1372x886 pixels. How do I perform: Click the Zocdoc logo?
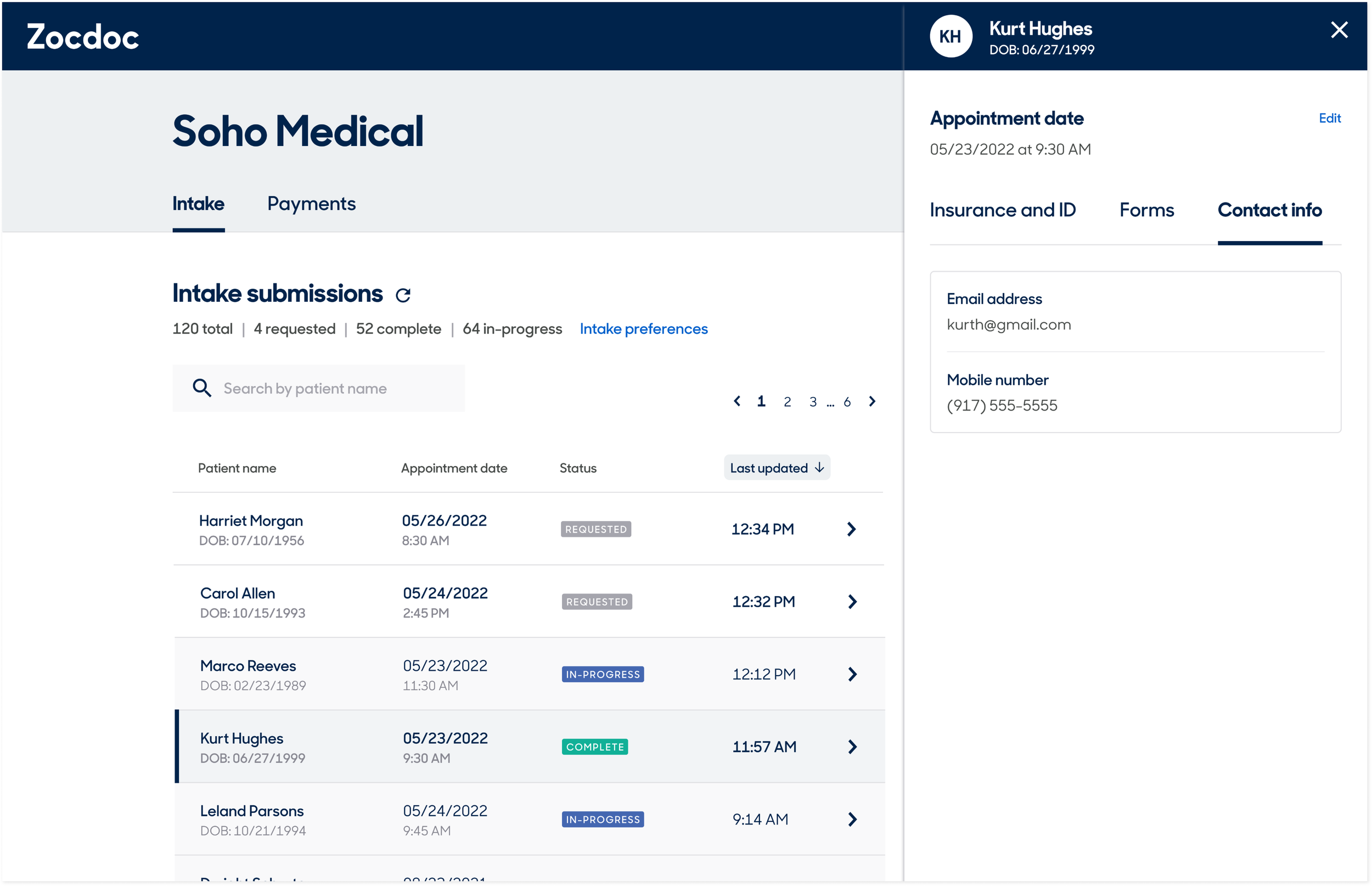[83, 37]
